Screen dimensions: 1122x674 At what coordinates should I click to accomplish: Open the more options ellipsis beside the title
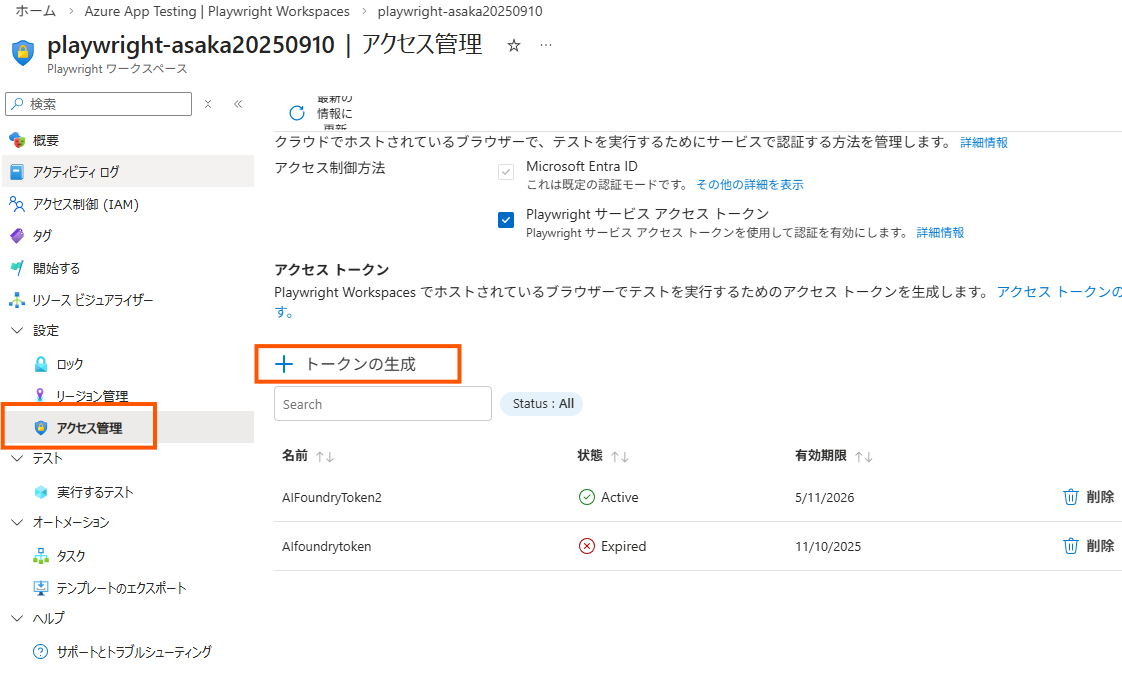[x=546, y=45]
